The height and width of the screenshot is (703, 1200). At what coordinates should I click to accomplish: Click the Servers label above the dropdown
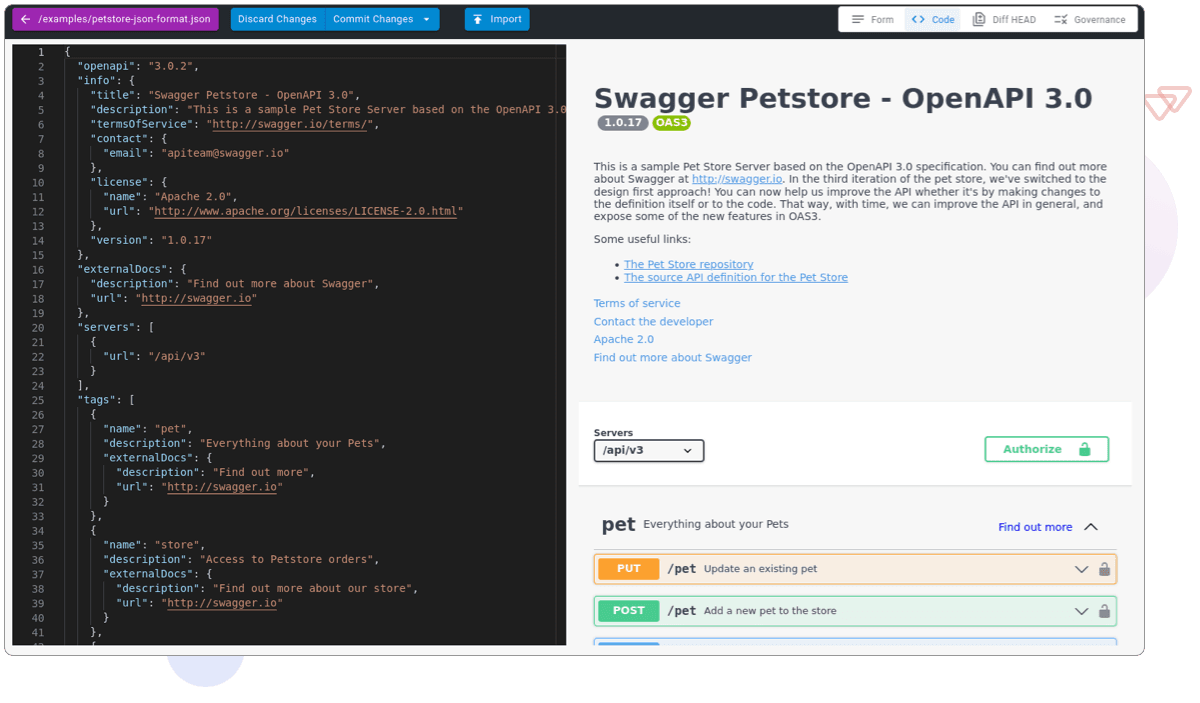pos(613,433)
